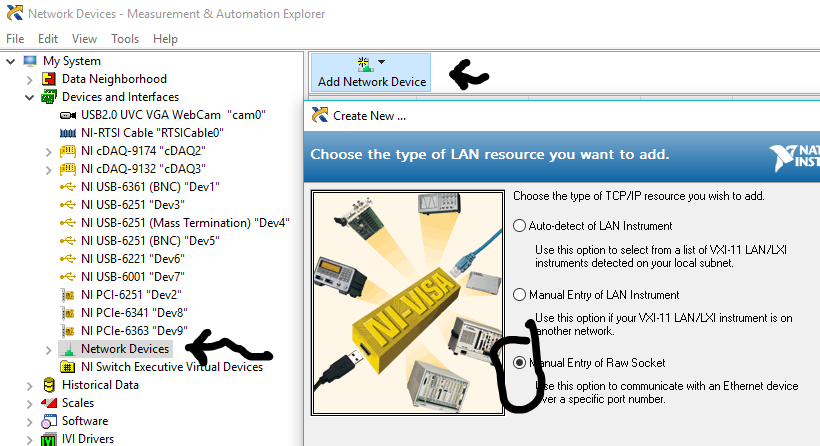Viewport: 820px width, 446px height.
Task: Open the View menu
Action: [x=84, y=39]
